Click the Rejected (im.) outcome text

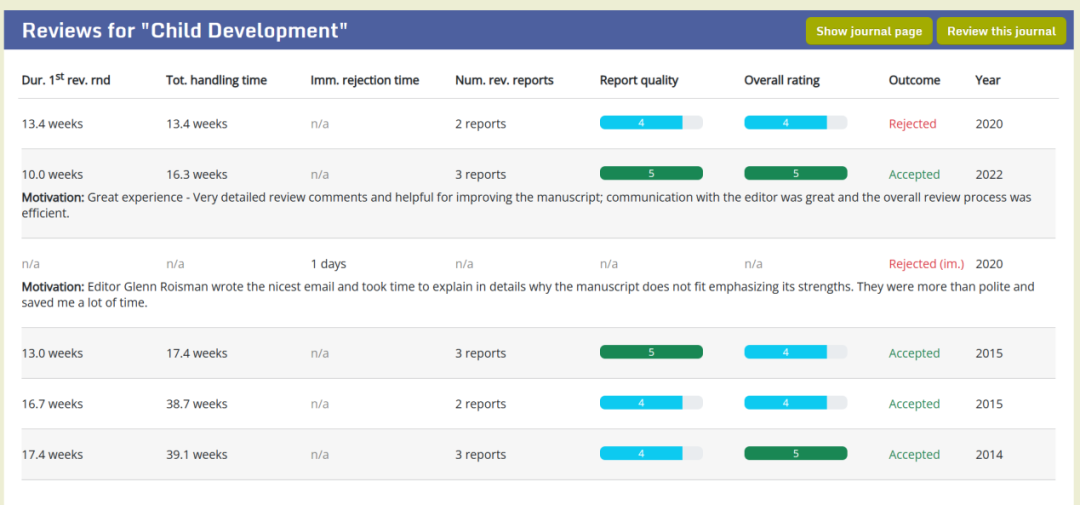[926, 264]
